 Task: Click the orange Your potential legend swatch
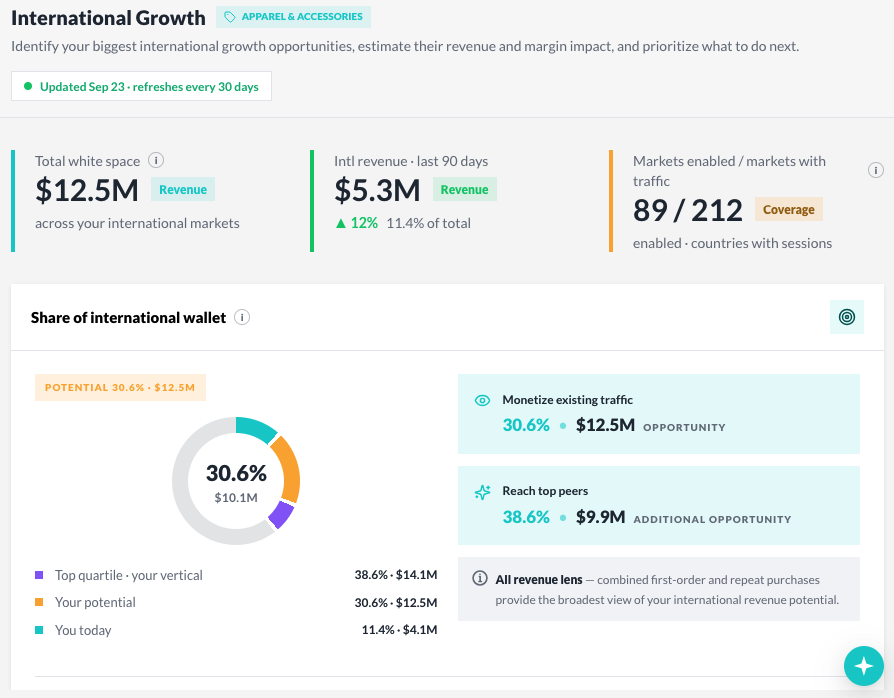39,602
